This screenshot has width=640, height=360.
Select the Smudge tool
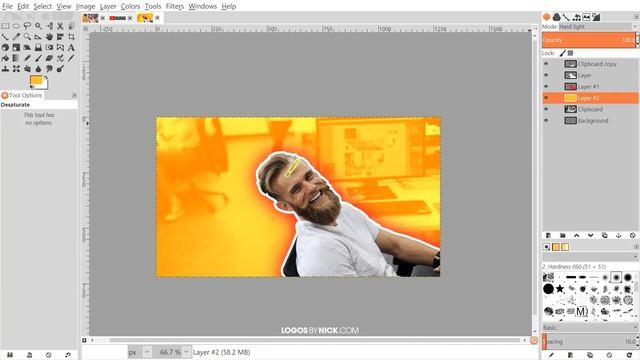(49, 69)
